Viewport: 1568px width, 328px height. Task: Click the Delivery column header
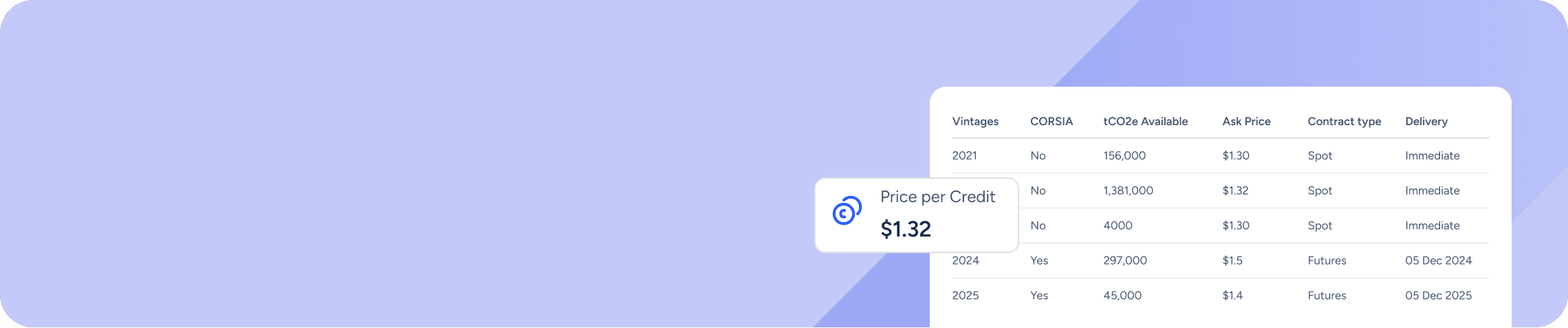point(1426,122)
